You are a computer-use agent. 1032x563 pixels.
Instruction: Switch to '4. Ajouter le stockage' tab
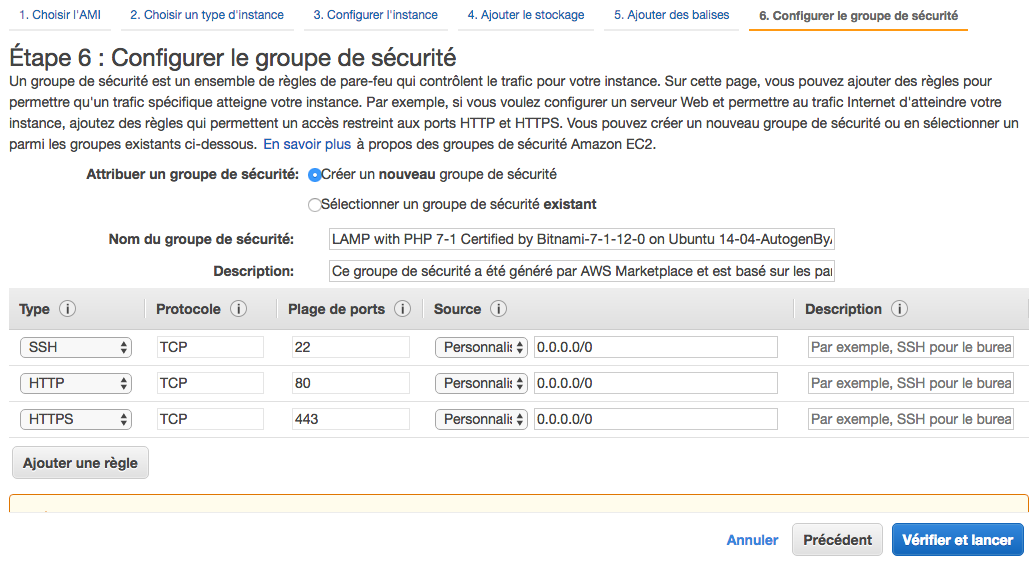coord(523,15)
